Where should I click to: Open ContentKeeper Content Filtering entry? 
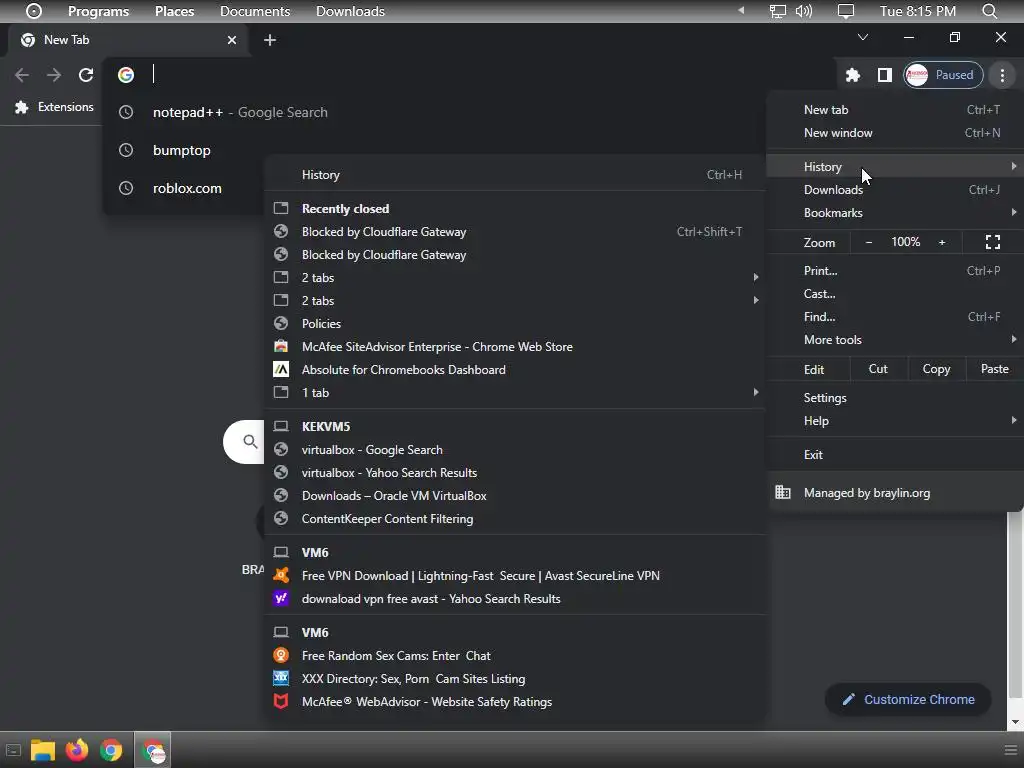515,519
